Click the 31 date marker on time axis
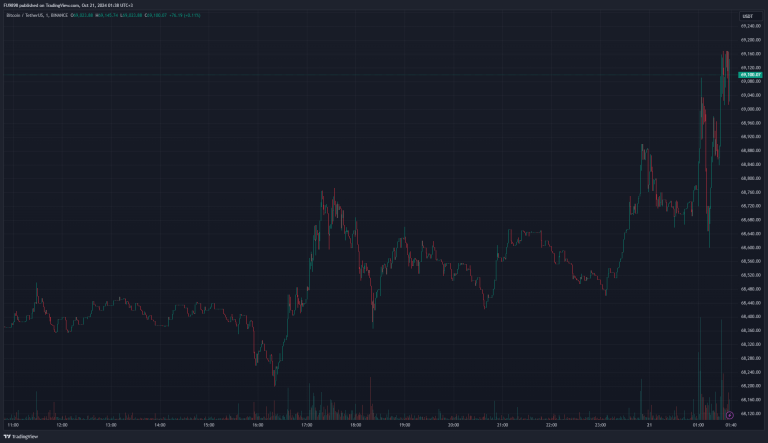Screen dimensions: 768x443 coord(649,425)
